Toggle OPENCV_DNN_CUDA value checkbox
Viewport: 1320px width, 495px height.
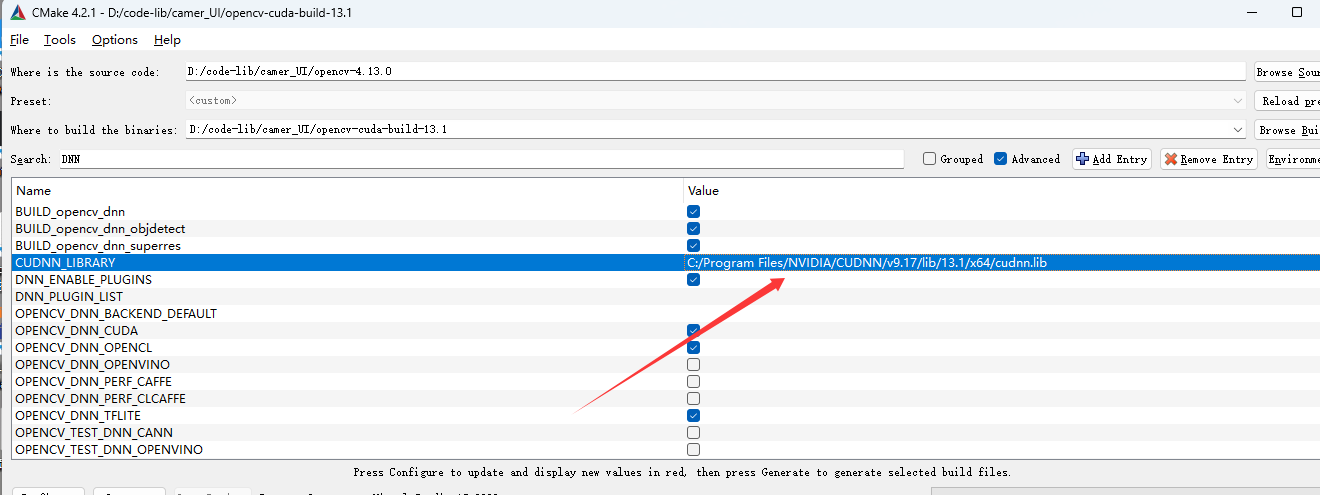[x=693, y=330]
